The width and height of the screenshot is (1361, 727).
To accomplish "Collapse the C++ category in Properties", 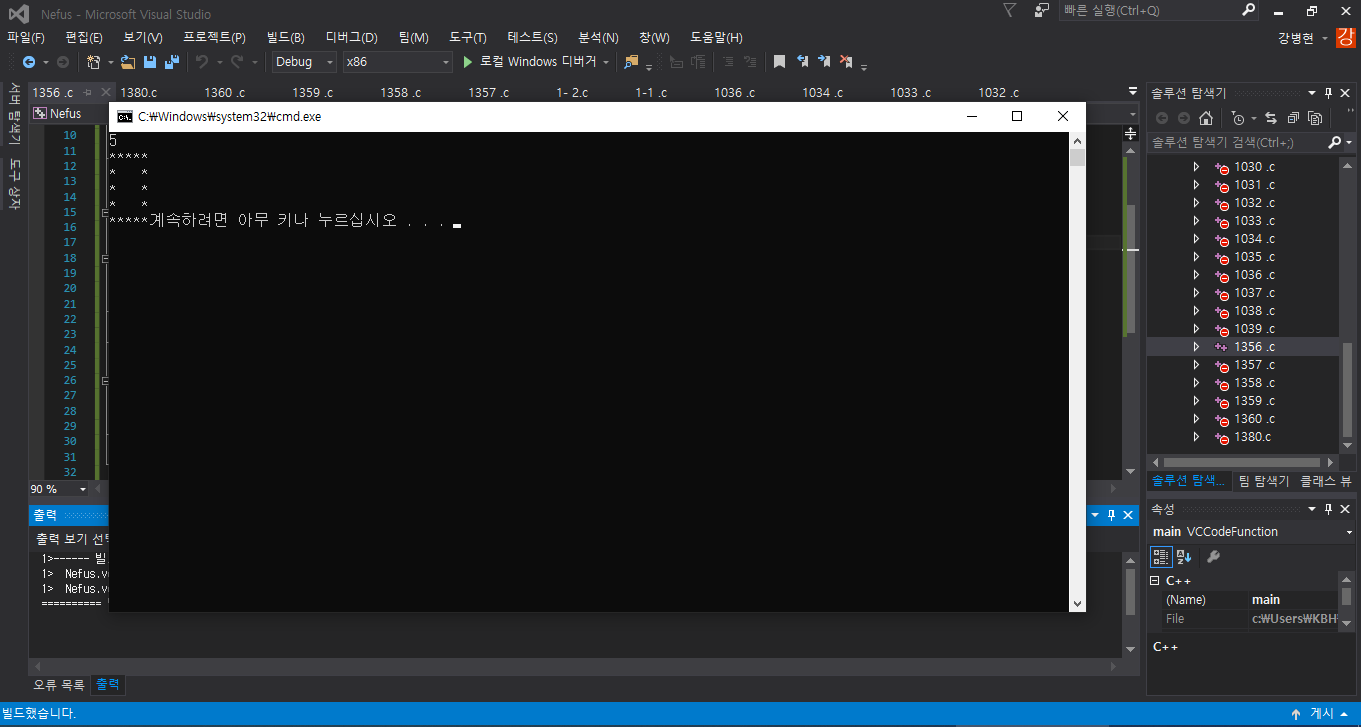I will (1154, 581).
